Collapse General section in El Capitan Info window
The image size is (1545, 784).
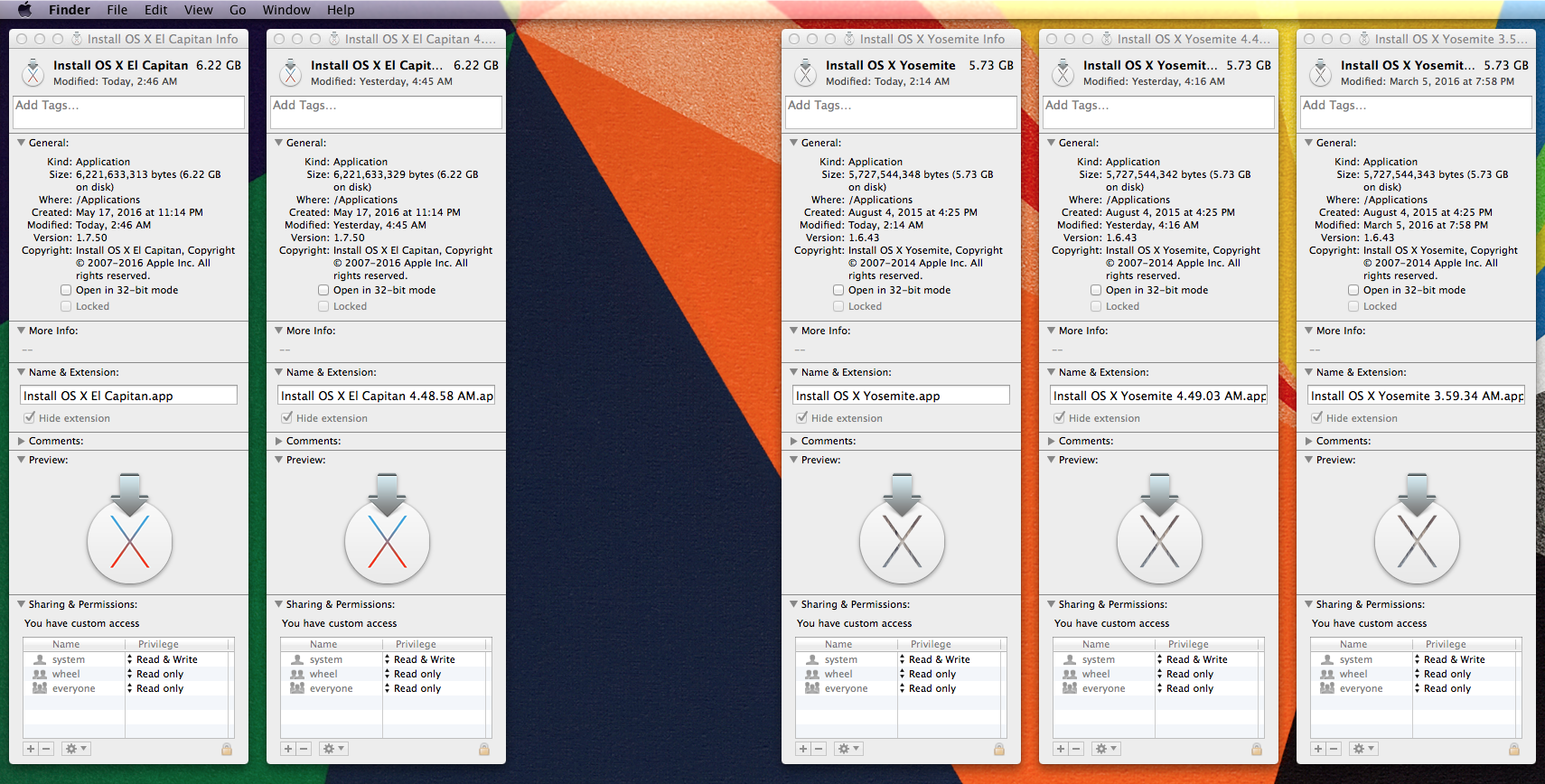(21, 143)
